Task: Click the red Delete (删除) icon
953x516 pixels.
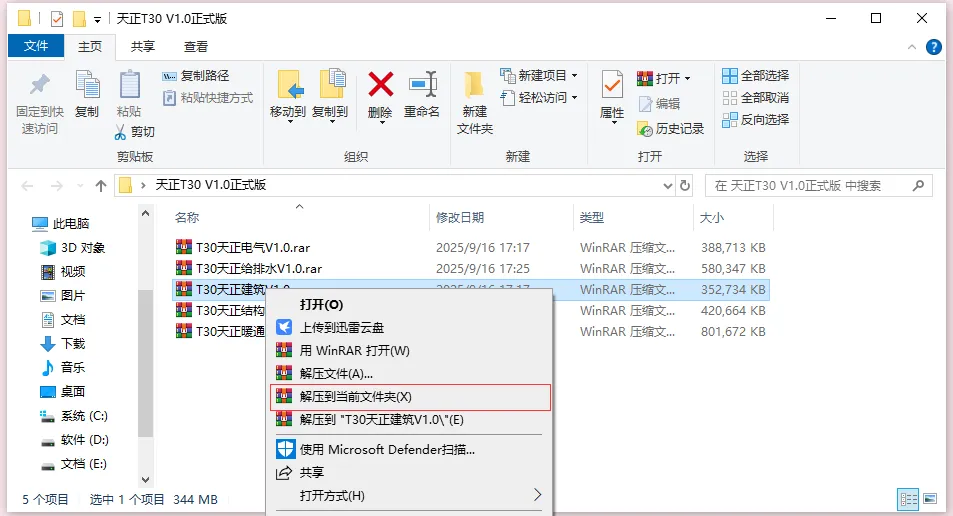Action: tap(380, 84)
